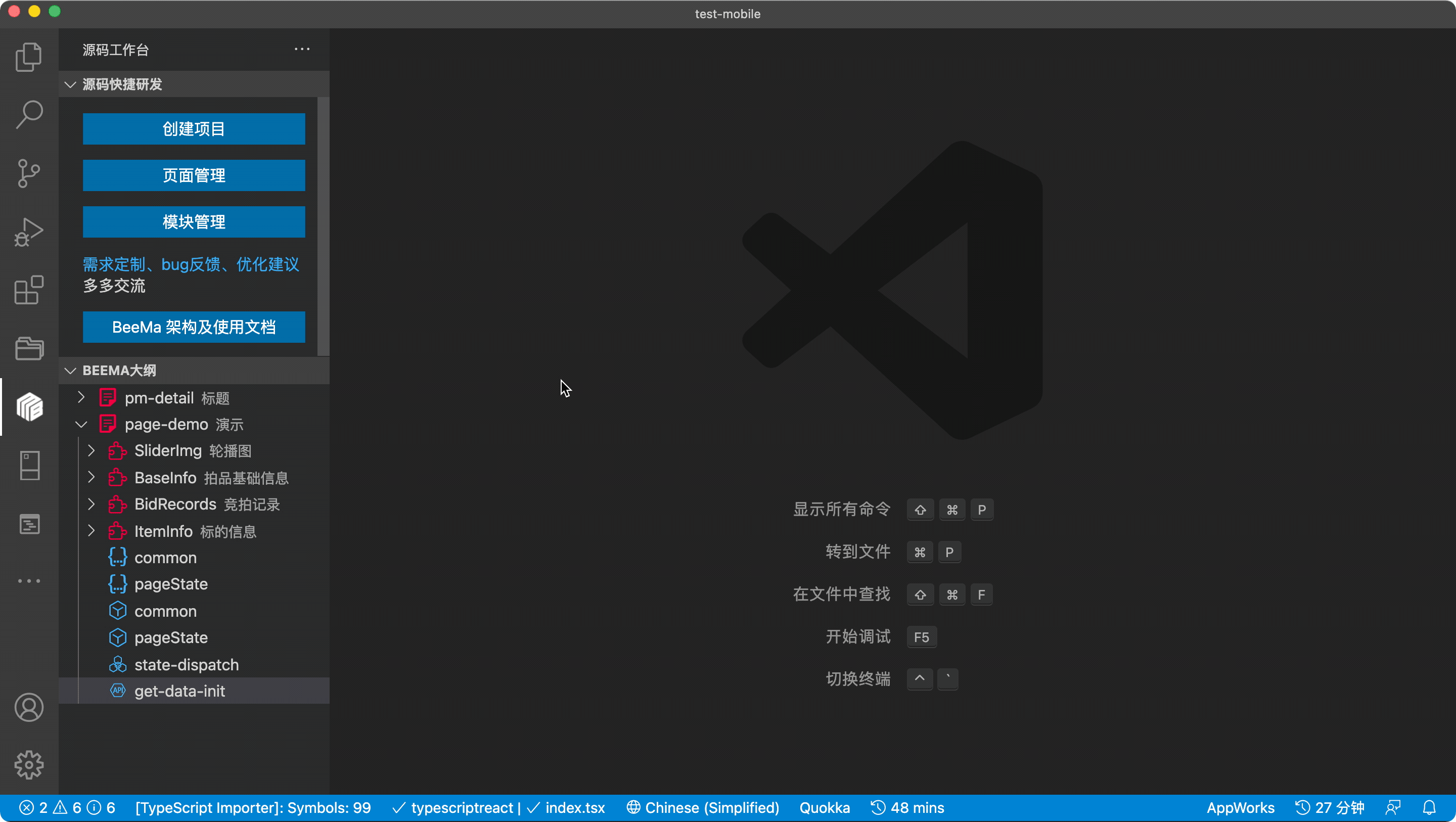Select the pm-detail 标题 row text
This screenshot has height=822, width=1456.
177,397
